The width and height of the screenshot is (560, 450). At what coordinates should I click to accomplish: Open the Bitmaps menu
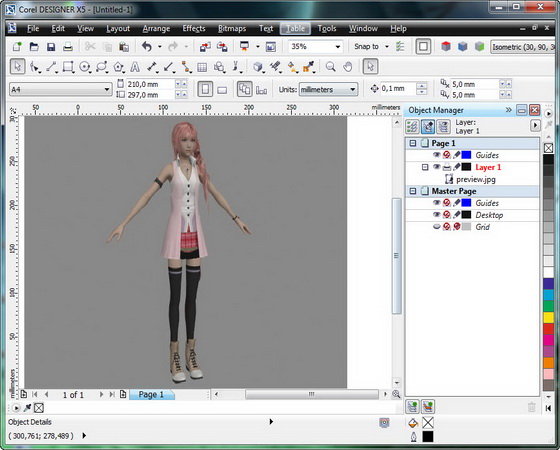tap(232, 29)
